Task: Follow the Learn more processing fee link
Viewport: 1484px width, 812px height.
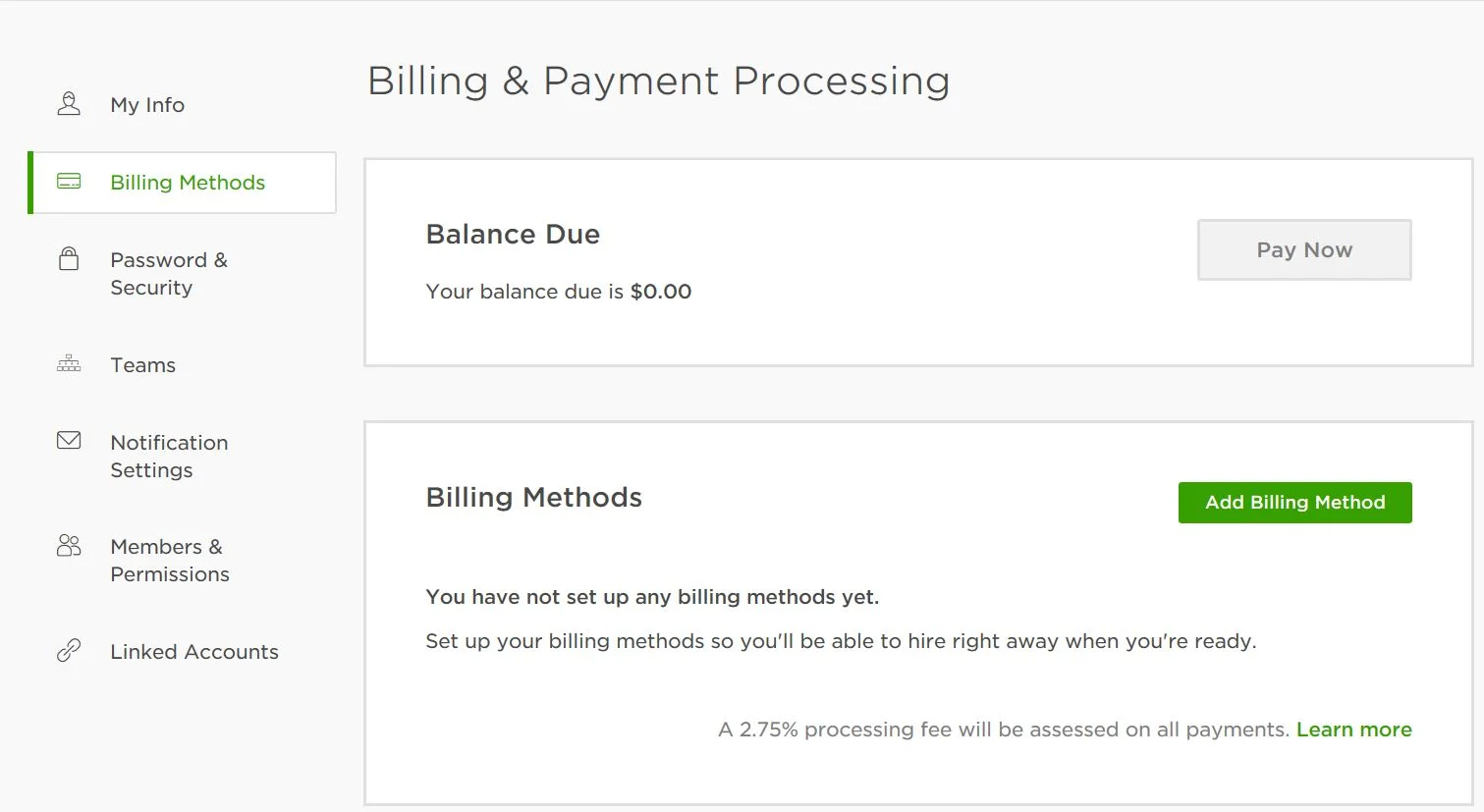Action: (1354, 730)
